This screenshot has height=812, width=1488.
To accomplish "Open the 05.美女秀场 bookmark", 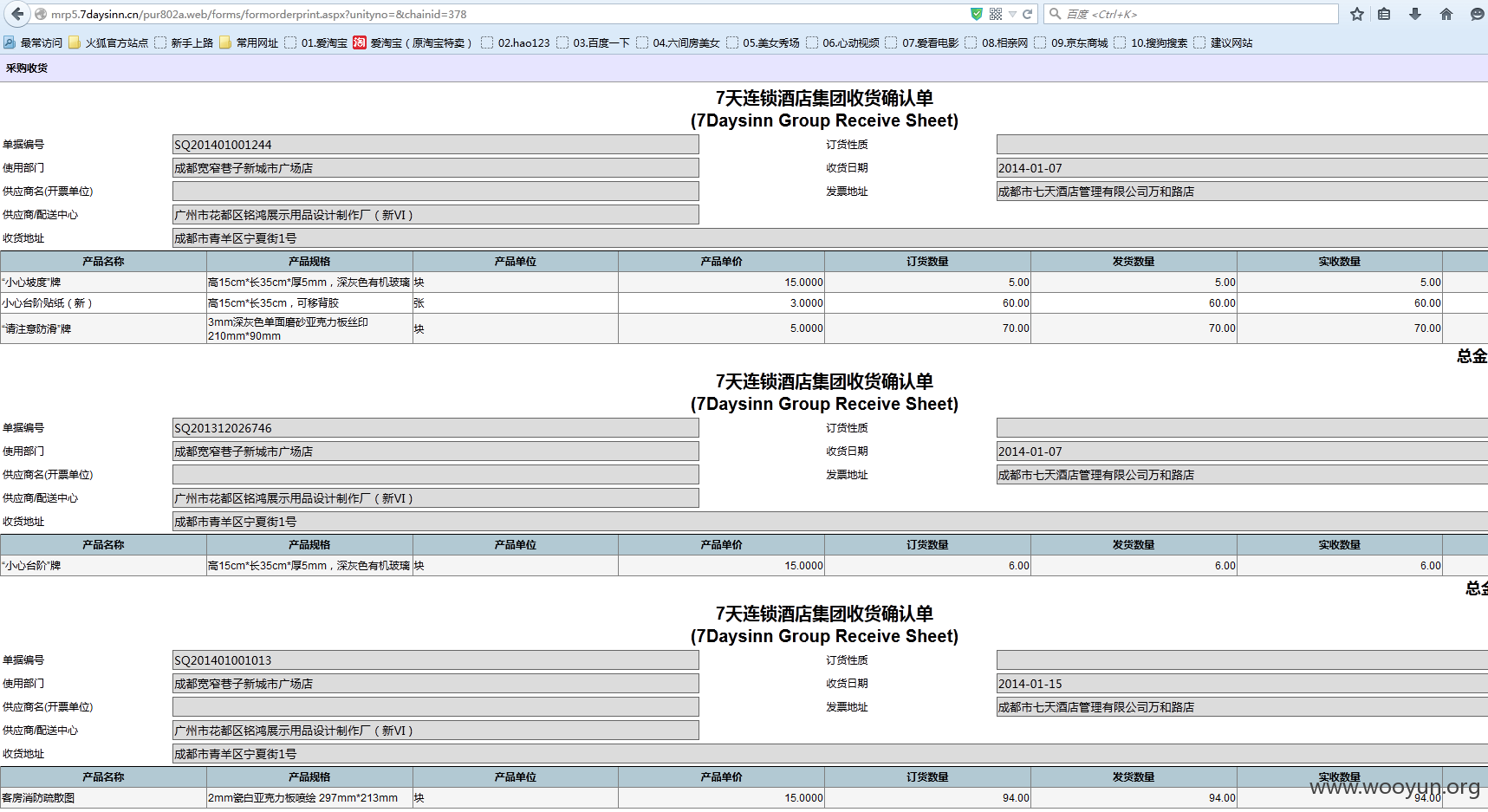I will pos(763,42).
